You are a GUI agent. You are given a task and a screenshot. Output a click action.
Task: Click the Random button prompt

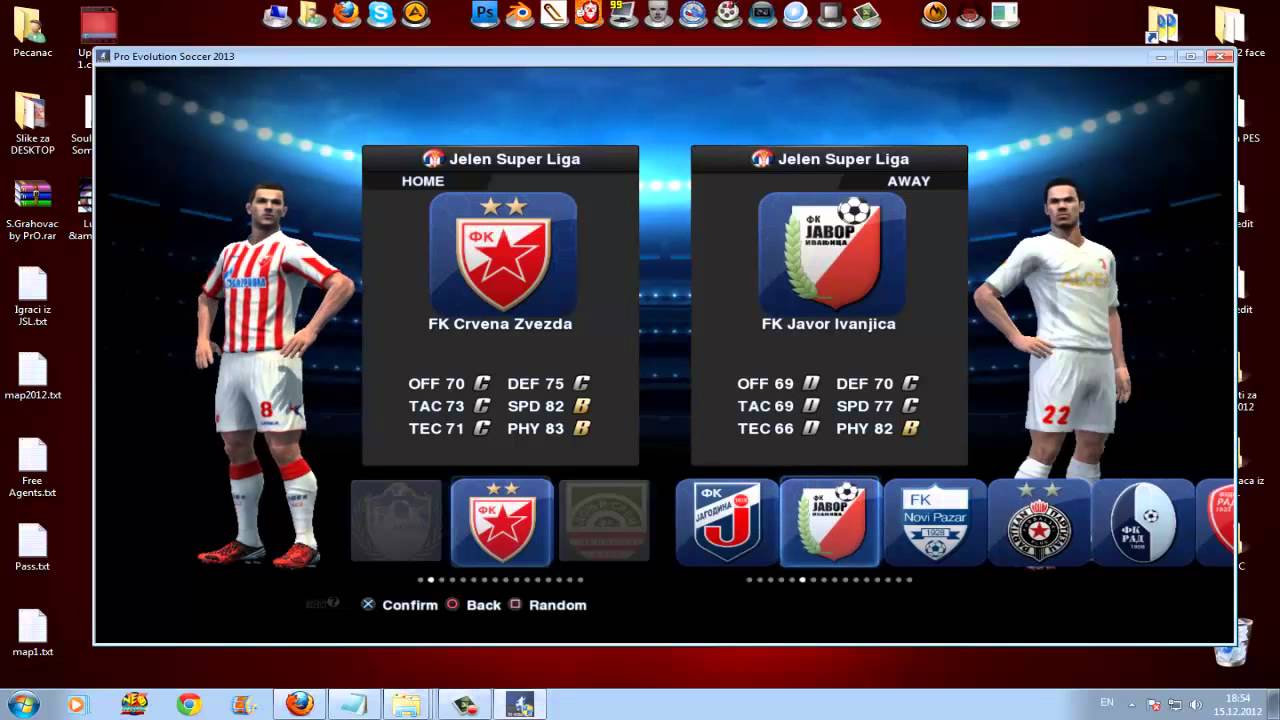coord(548,605)
